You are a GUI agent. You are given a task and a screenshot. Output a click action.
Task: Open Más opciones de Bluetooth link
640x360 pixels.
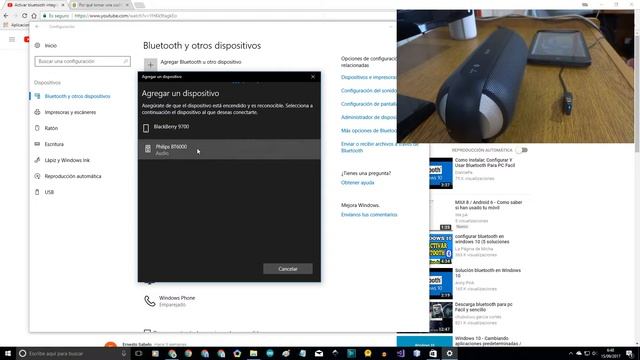tap(369, 131)
